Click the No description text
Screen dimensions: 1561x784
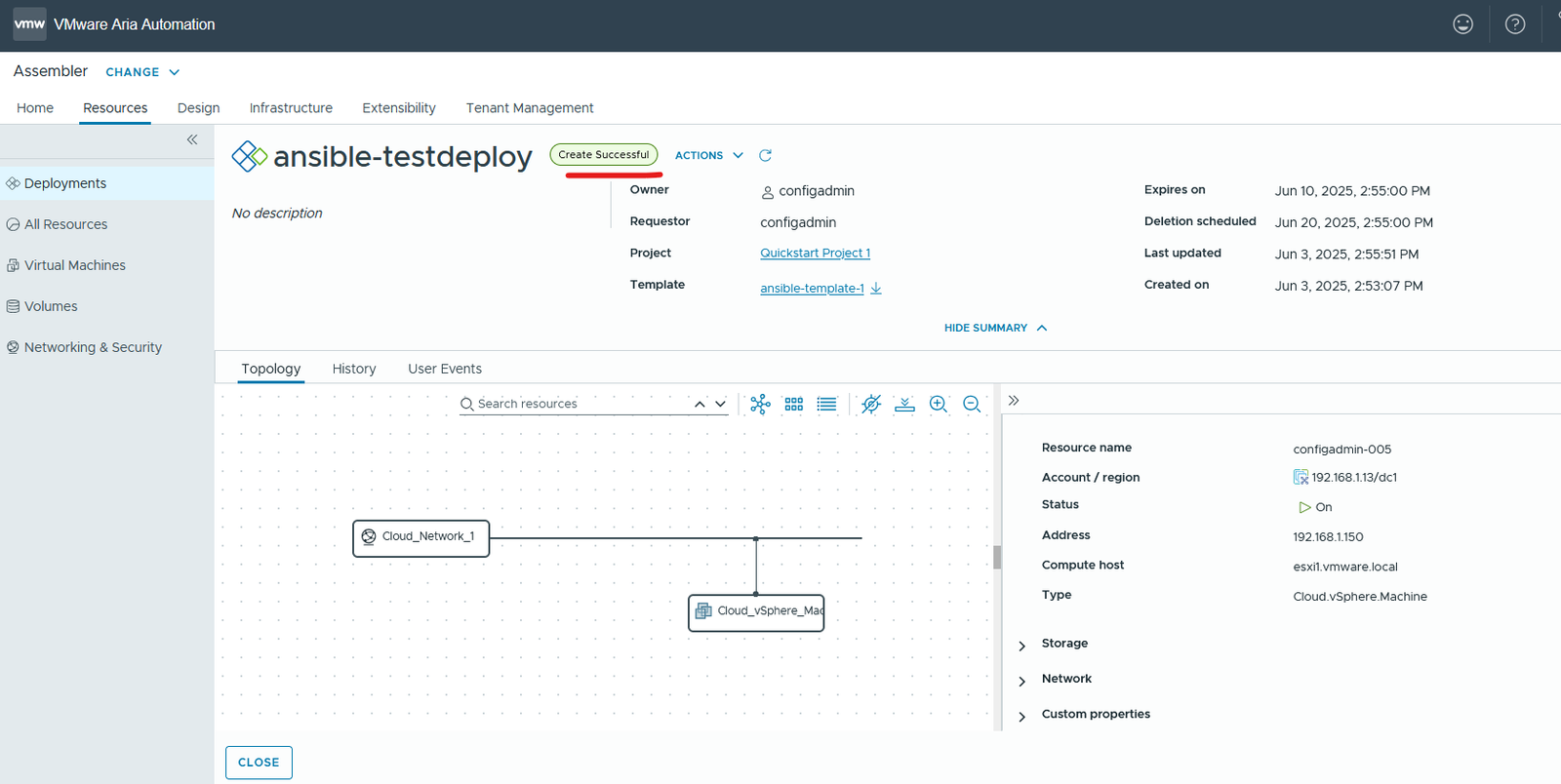[277, 213]
